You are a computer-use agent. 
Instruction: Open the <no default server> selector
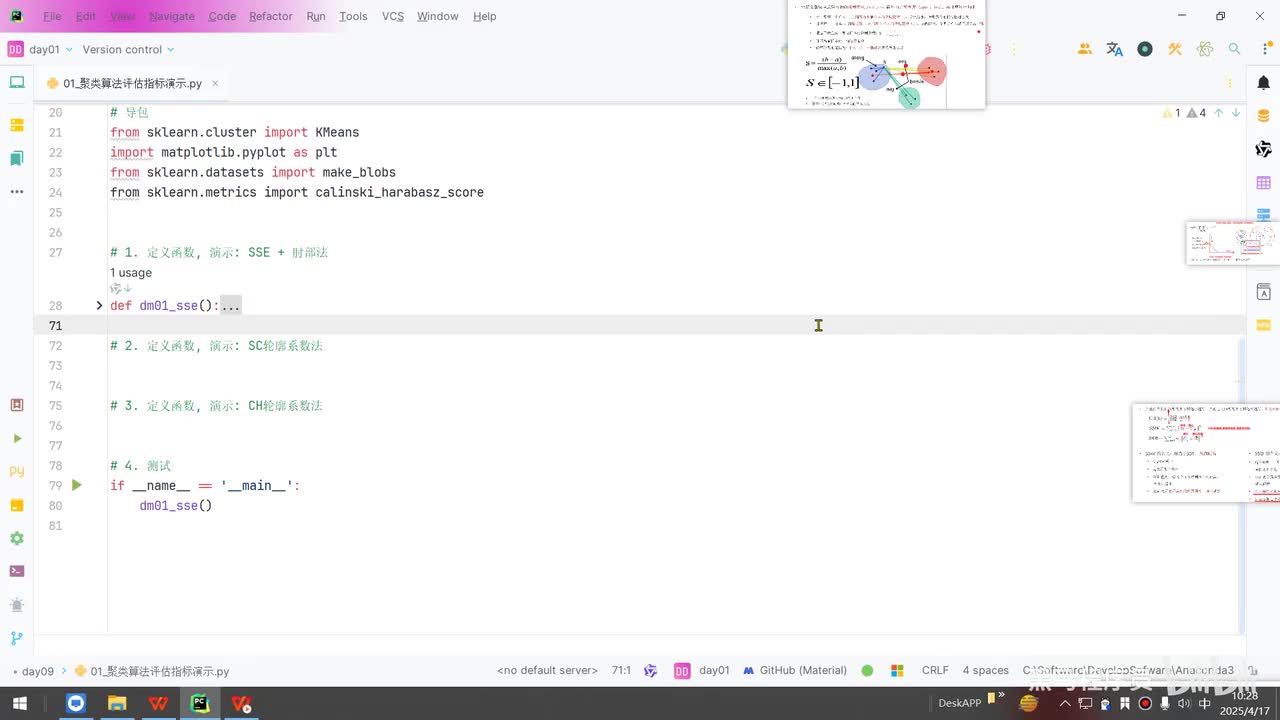tap(547, 671)
